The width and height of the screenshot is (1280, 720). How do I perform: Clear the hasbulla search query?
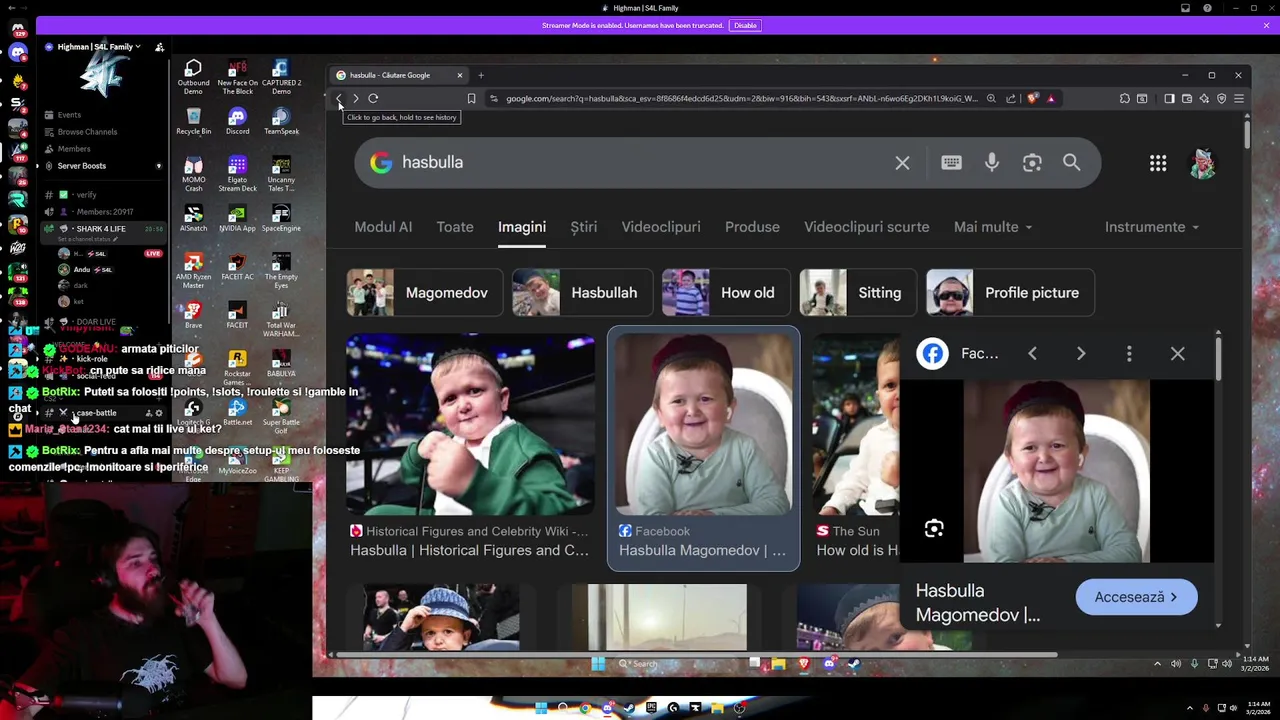[x=902, y=162]
